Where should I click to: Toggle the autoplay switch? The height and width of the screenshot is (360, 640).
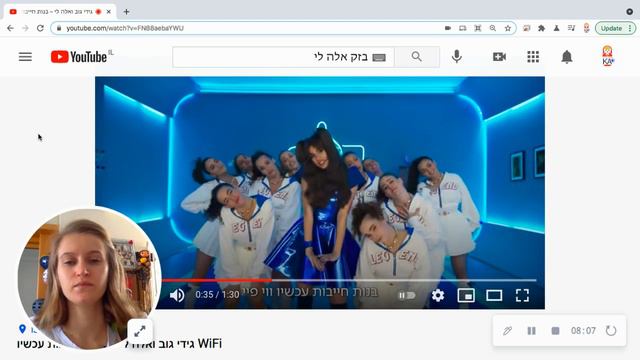tap(407, 295)
